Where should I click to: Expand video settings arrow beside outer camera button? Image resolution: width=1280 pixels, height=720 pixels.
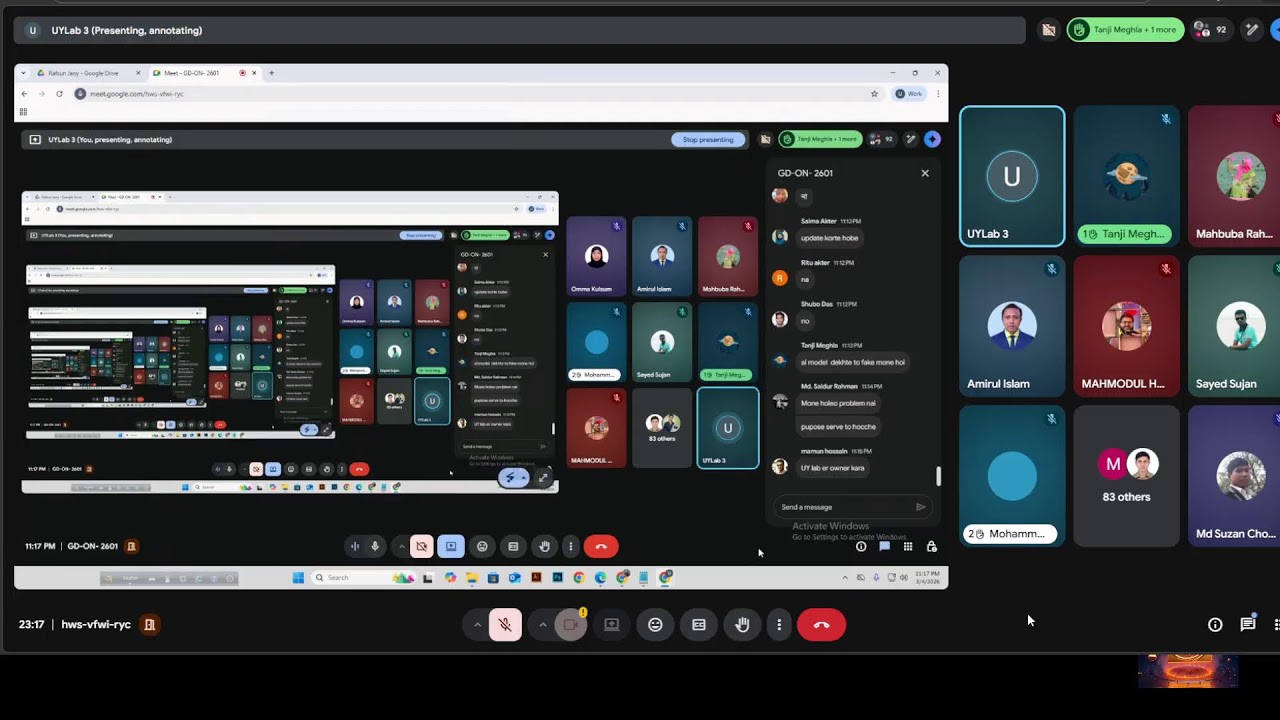pos(543,625)
